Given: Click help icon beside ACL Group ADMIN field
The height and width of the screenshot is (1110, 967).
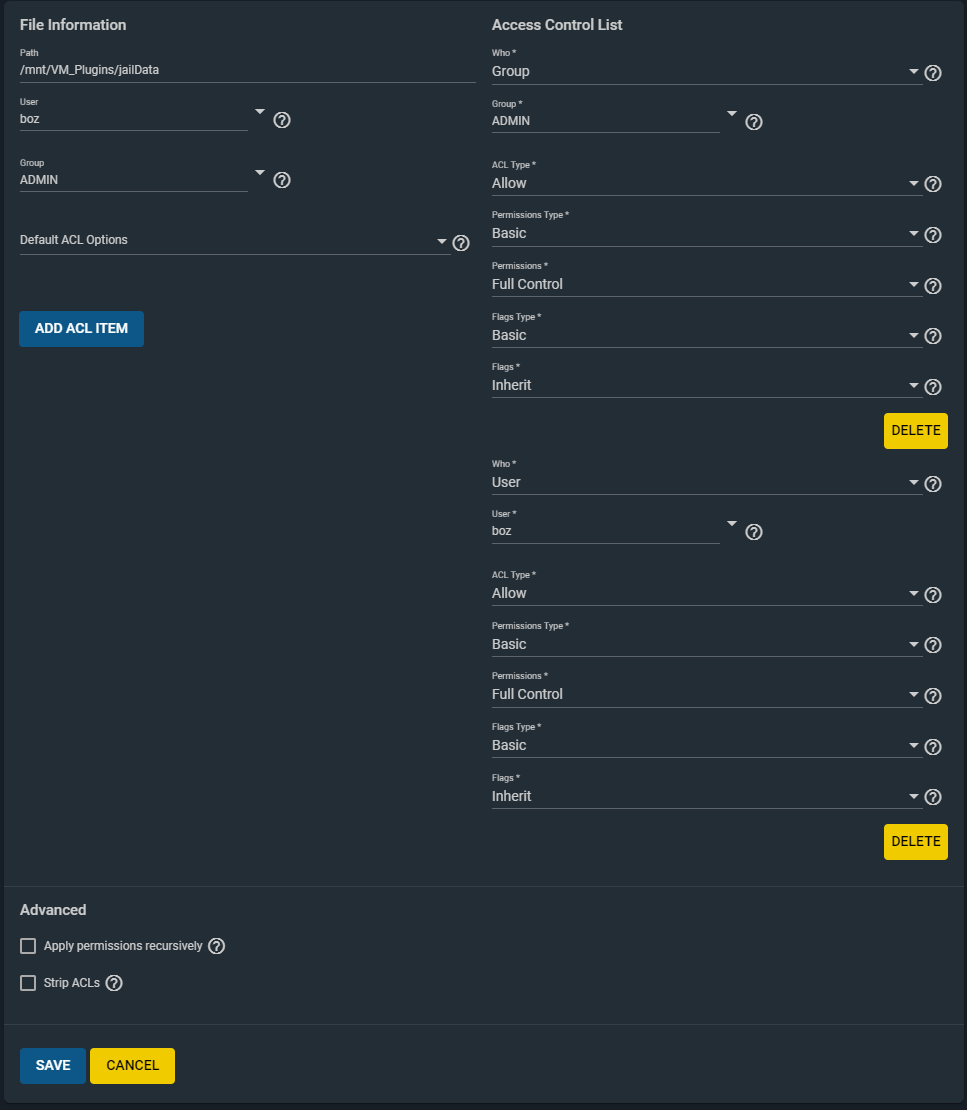Looking at the screenshot, I should (x=754, y=122).
